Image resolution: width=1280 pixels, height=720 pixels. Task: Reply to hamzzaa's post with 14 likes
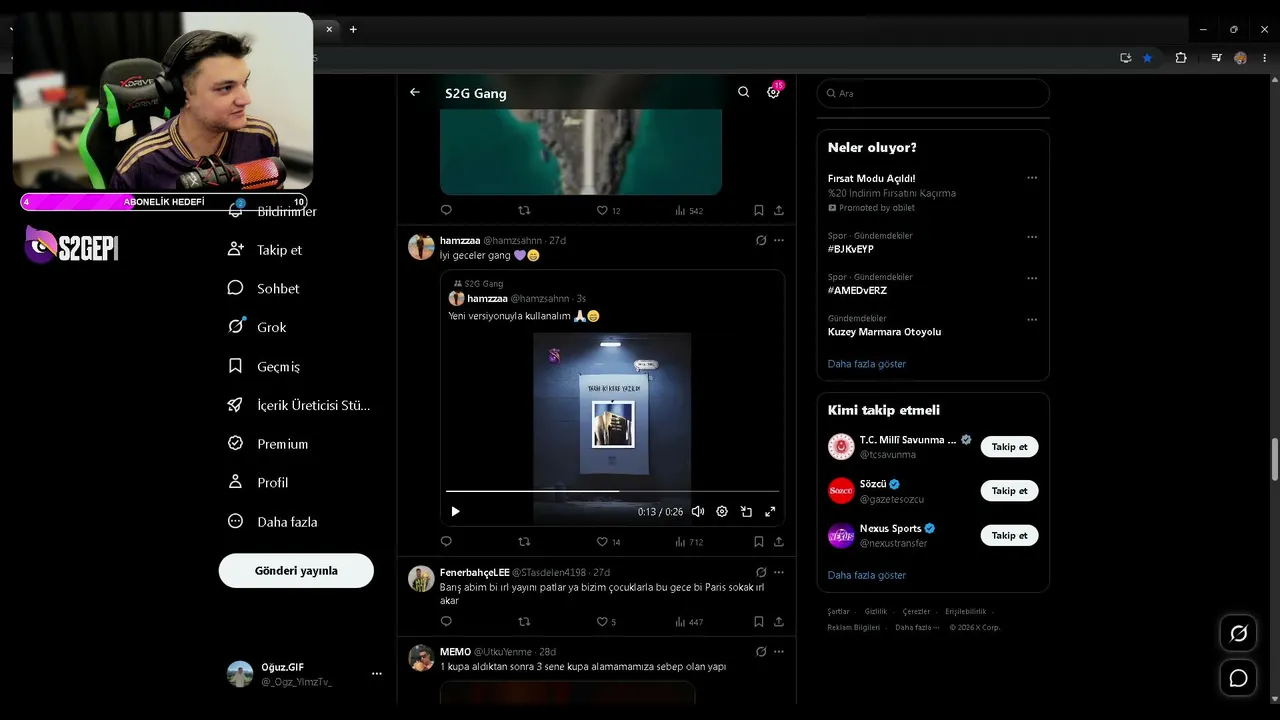[446, 542]
